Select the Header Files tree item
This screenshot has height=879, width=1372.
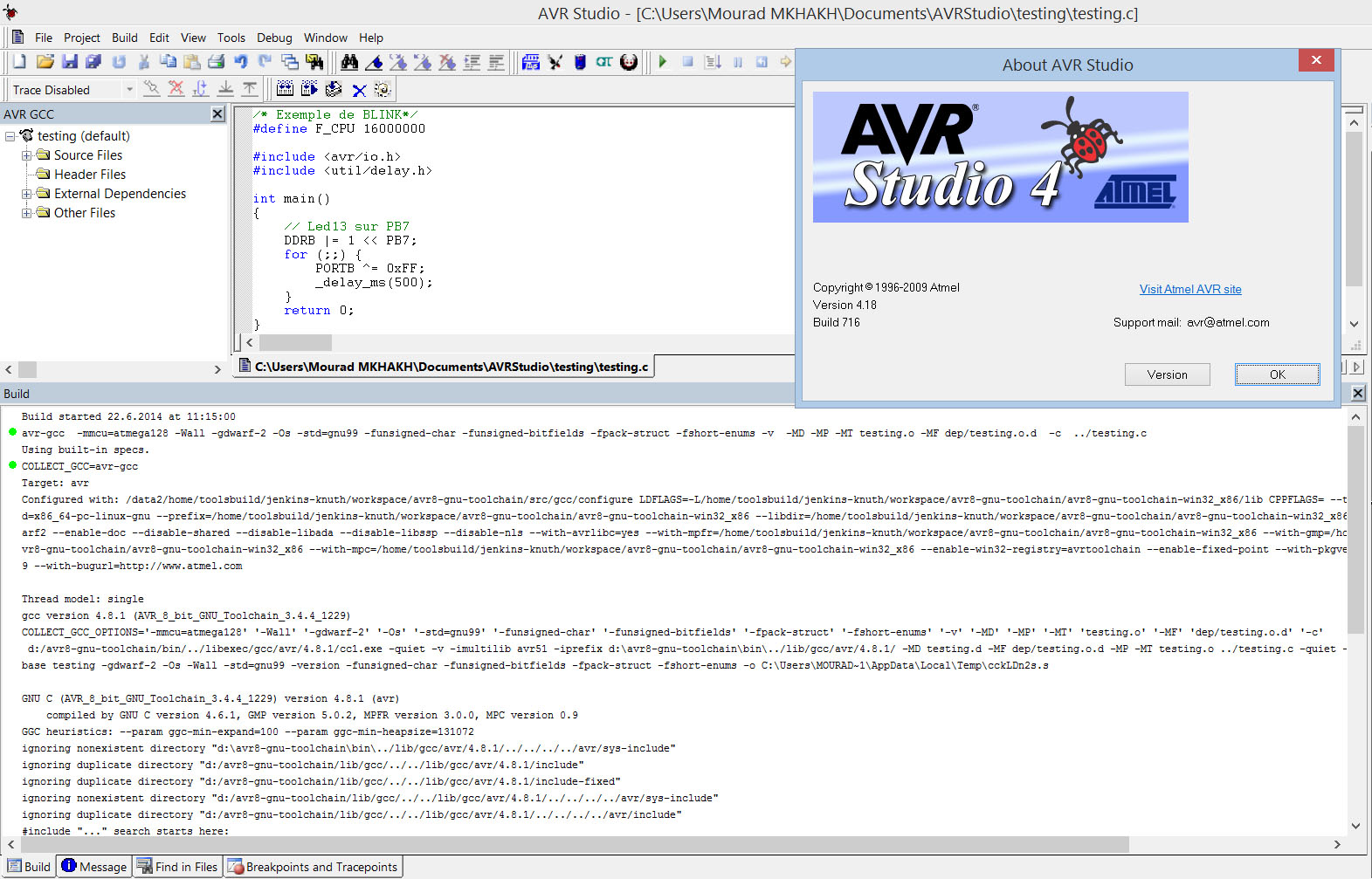[90, 175]
